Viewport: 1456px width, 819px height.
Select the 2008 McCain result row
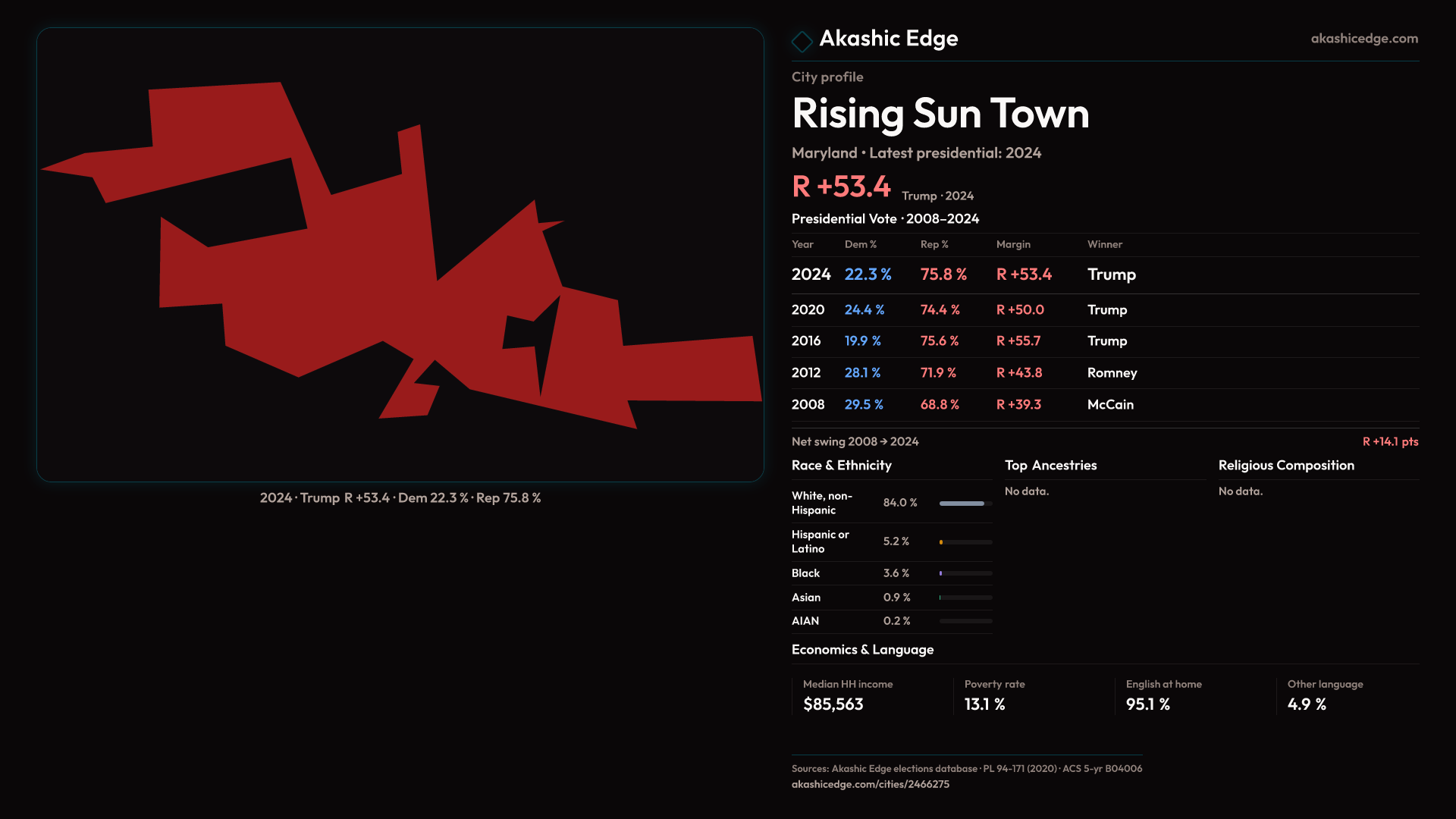coord(1104,405)
